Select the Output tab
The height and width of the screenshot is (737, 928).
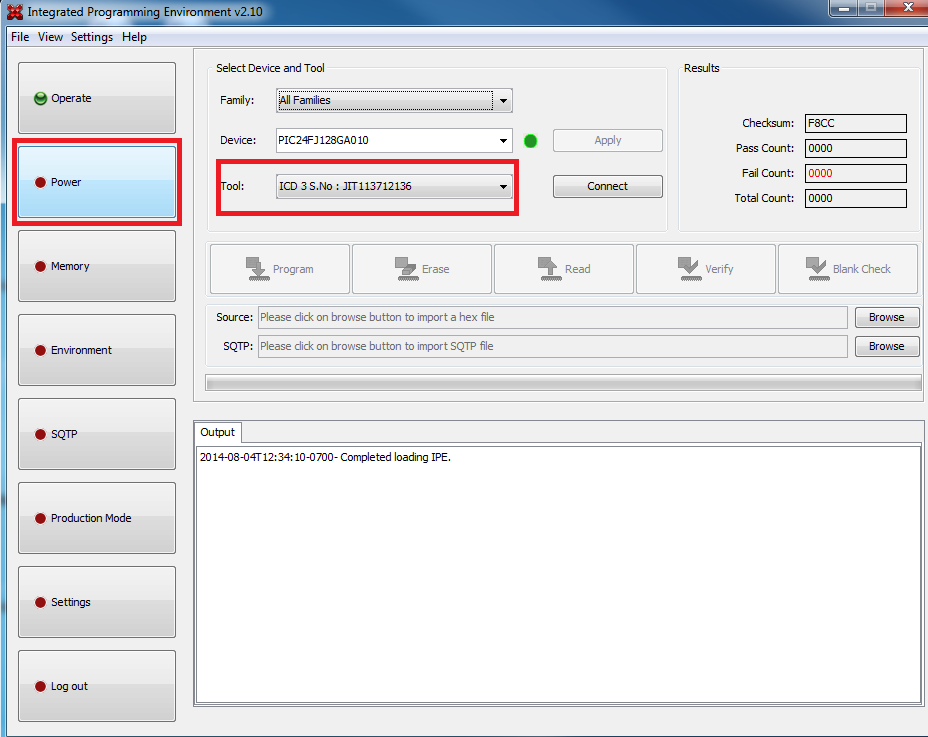(x=217, y=432)
